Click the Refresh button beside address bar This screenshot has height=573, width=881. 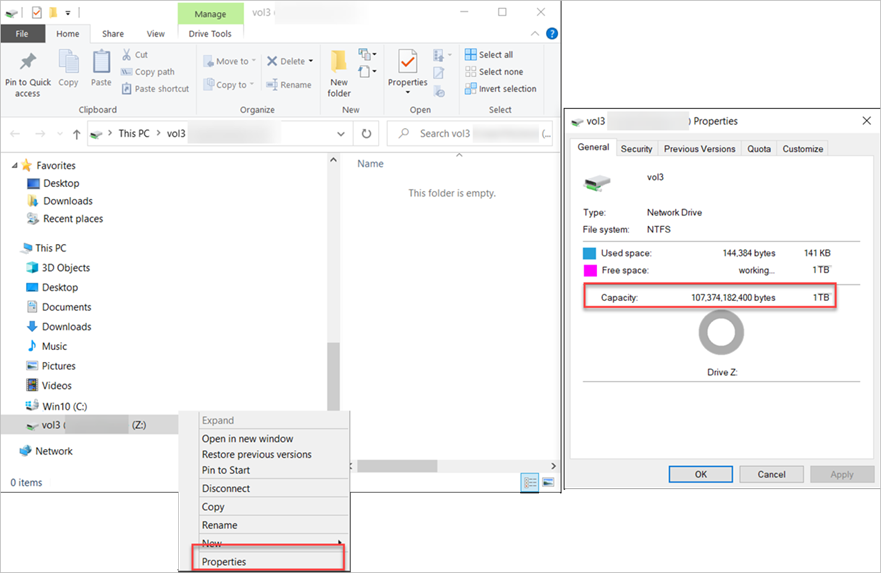tap(366, 134)
